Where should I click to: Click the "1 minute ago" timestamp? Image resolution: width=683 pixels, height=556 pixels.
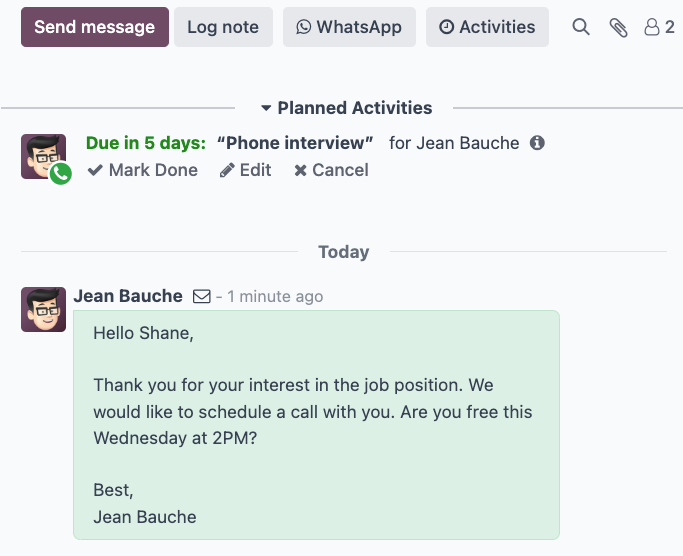coord(275,297)
